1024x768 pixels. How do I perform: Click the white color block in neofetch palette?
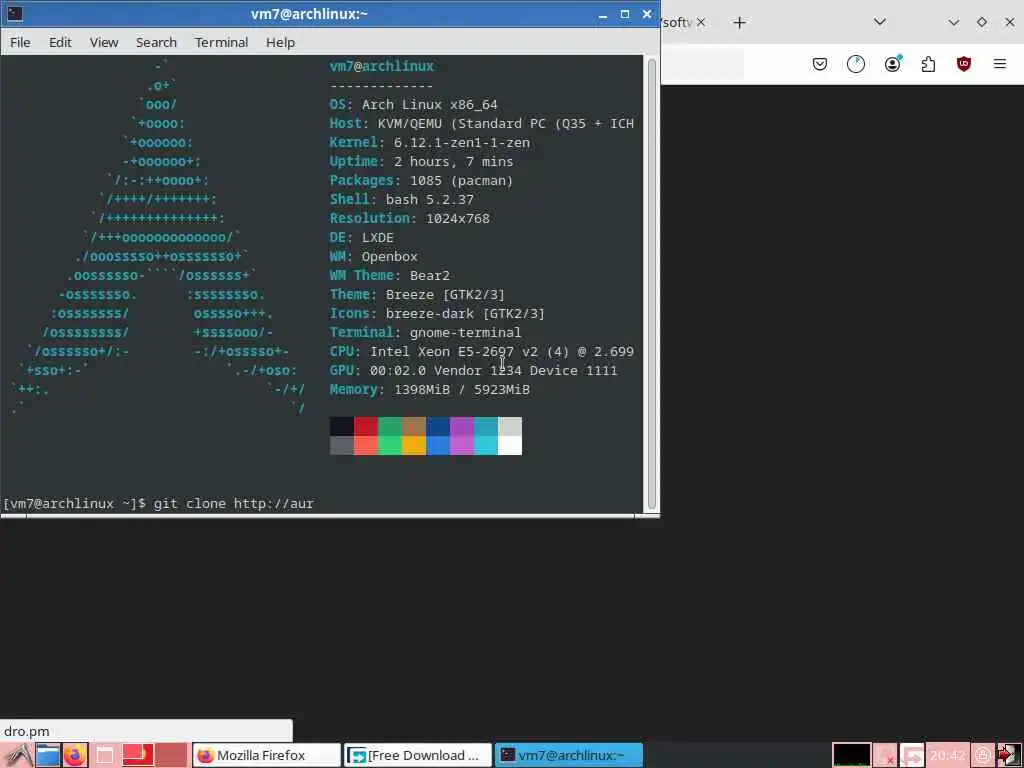coord(510,445)
